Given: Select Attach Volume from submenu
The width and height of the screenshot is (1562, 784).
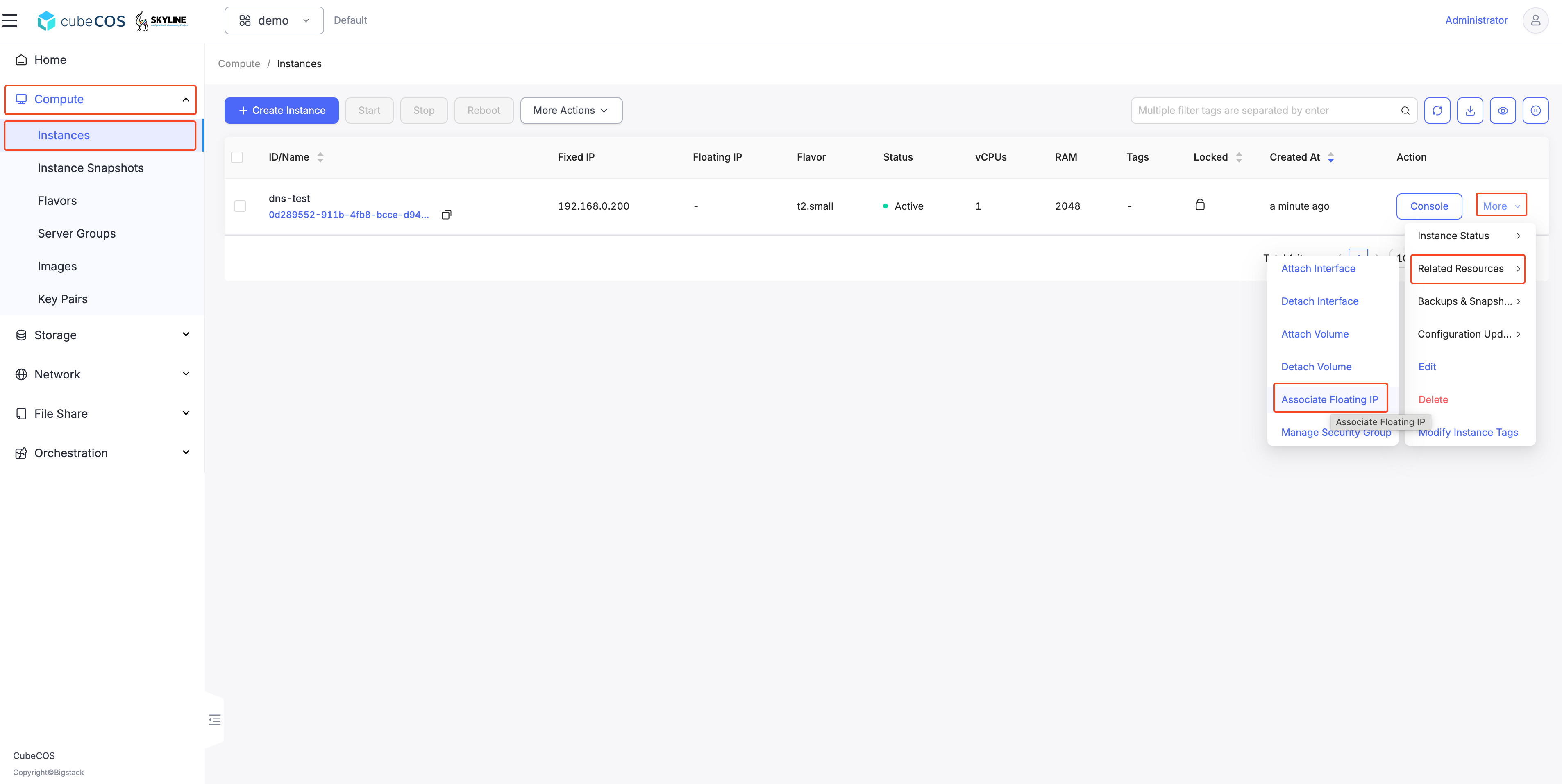Looking at the screenshot, I should (1315, 334).
